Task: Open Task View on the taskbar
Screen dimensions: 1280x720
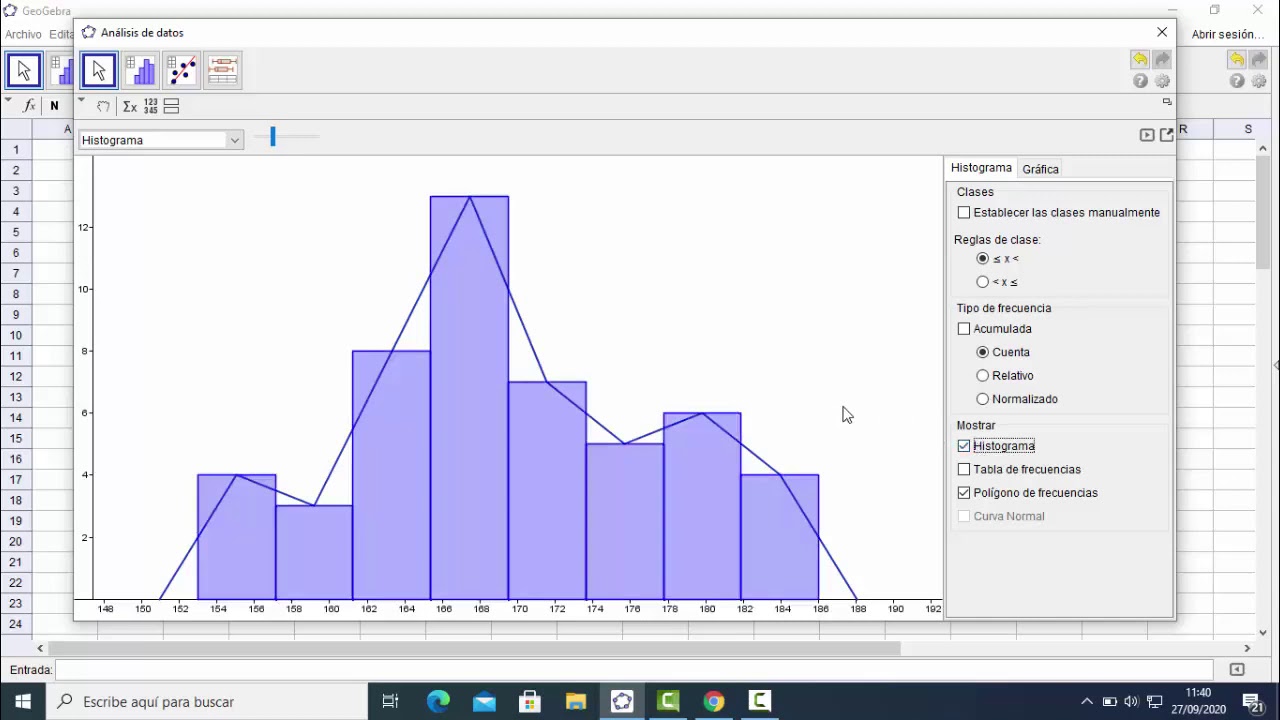Action: point(391,701)
